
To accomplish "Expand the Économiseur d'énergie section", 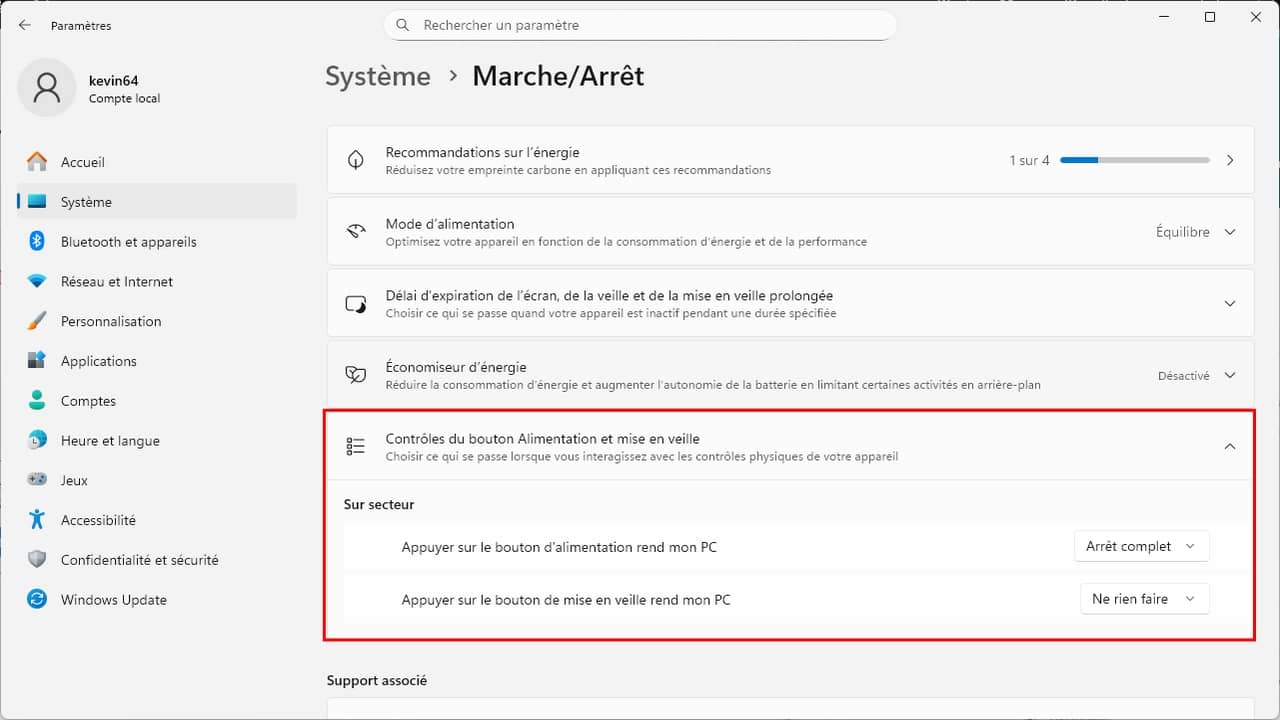I will pos(1229,376).
